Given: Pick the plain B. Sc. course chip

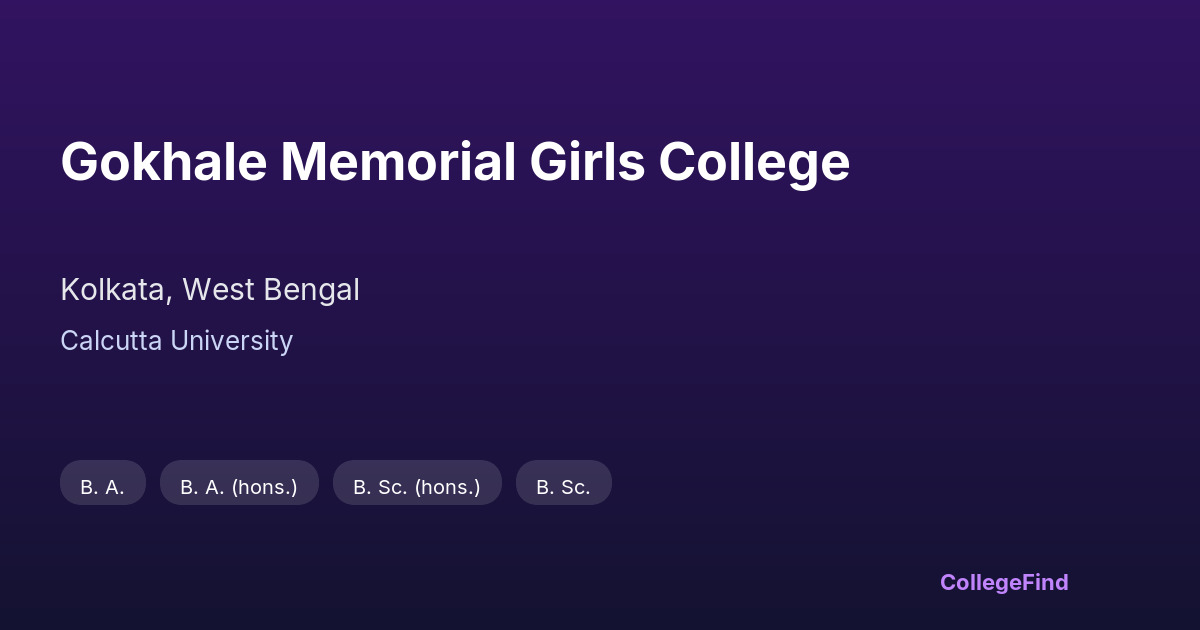Looking at the screenshot, I should 563,487.
